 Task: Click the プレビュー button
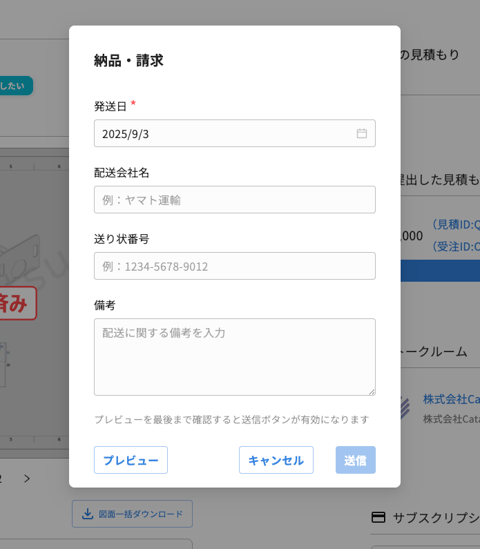tap(131, 460)
